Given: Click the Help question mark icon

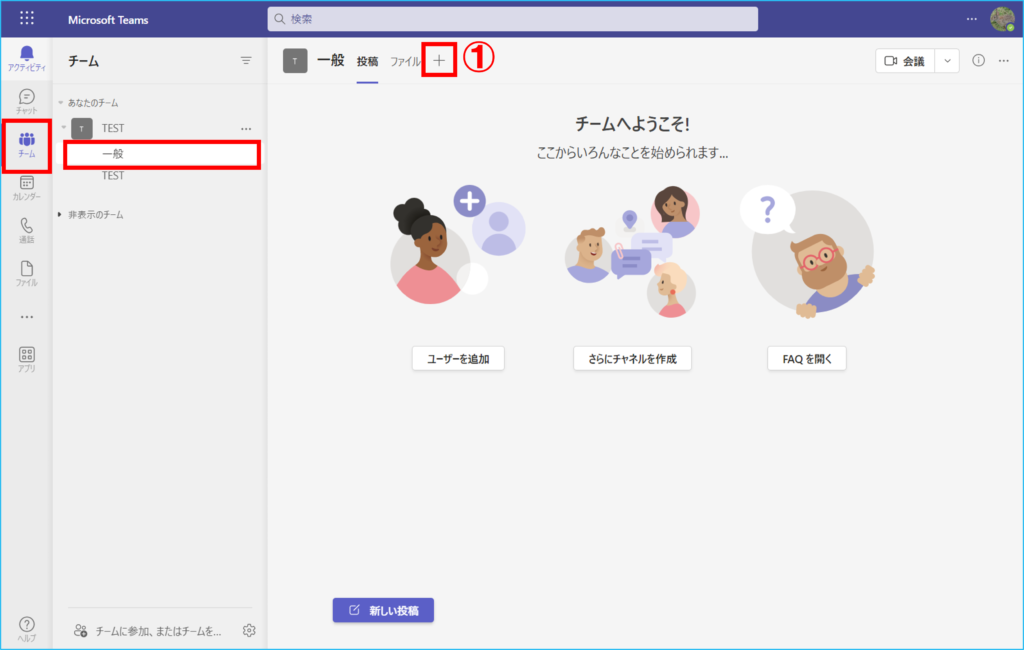Looking at the screenshot, I should pyautogui.click(x=27, y=628).
